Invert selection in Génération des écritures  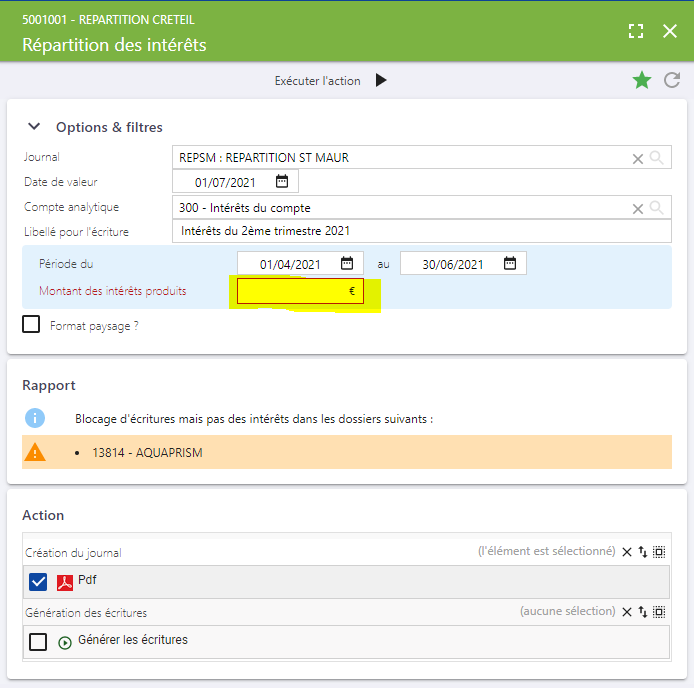(x=643, y=612)
